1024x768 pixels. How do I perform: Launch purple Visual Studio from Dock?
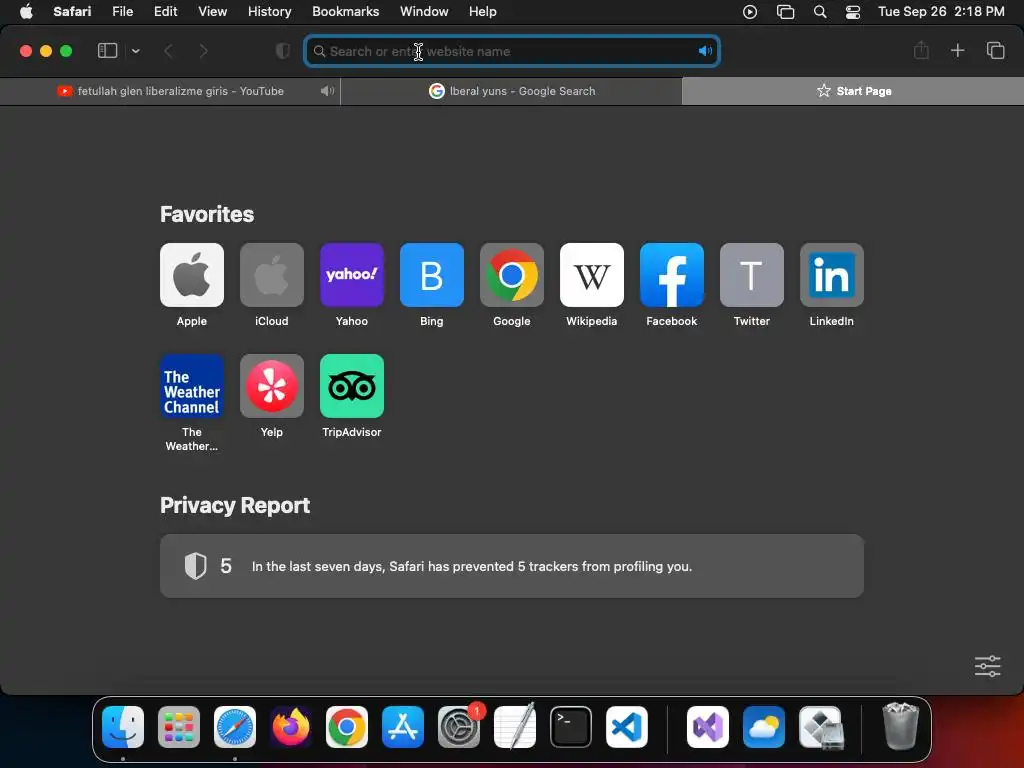708,726
